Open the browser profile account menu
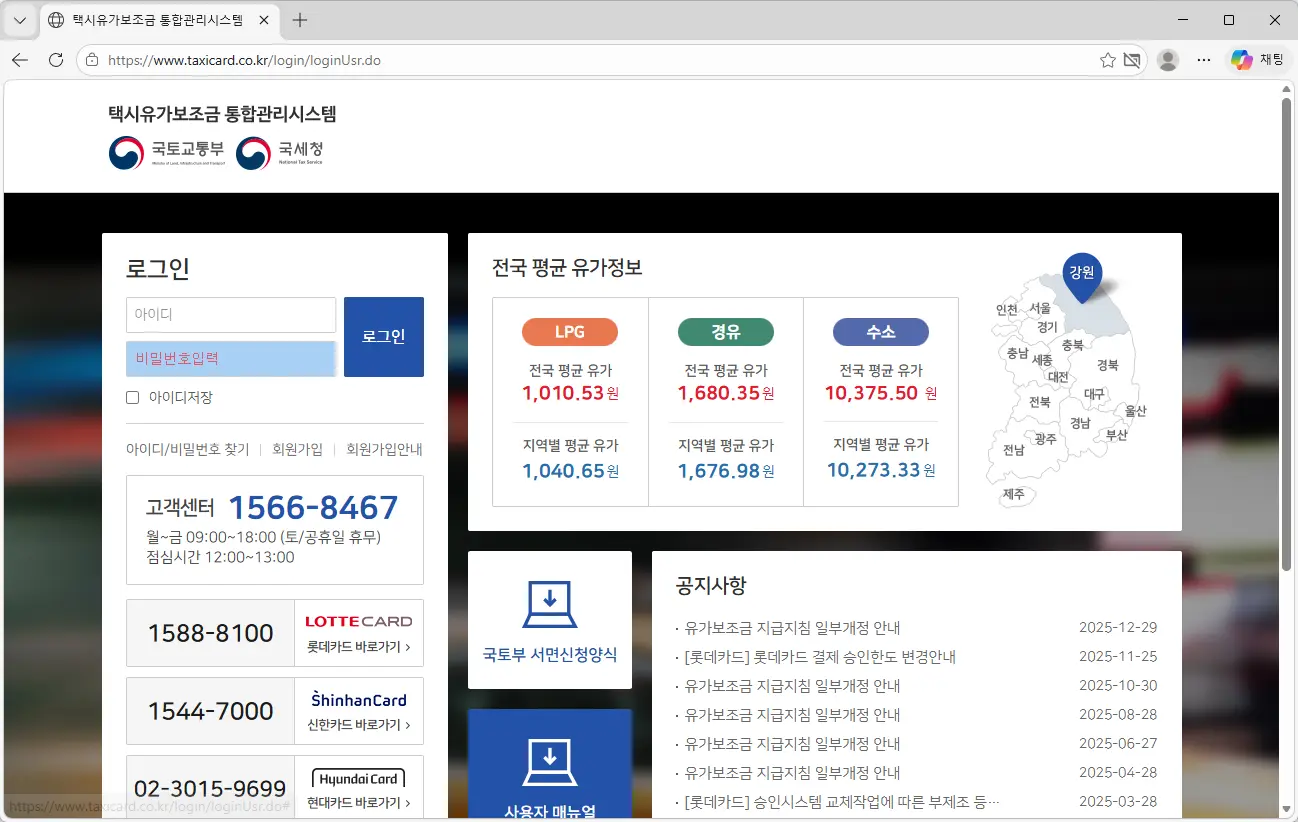This screenshot has width=1298, height=822. [x=1167, y=59]
